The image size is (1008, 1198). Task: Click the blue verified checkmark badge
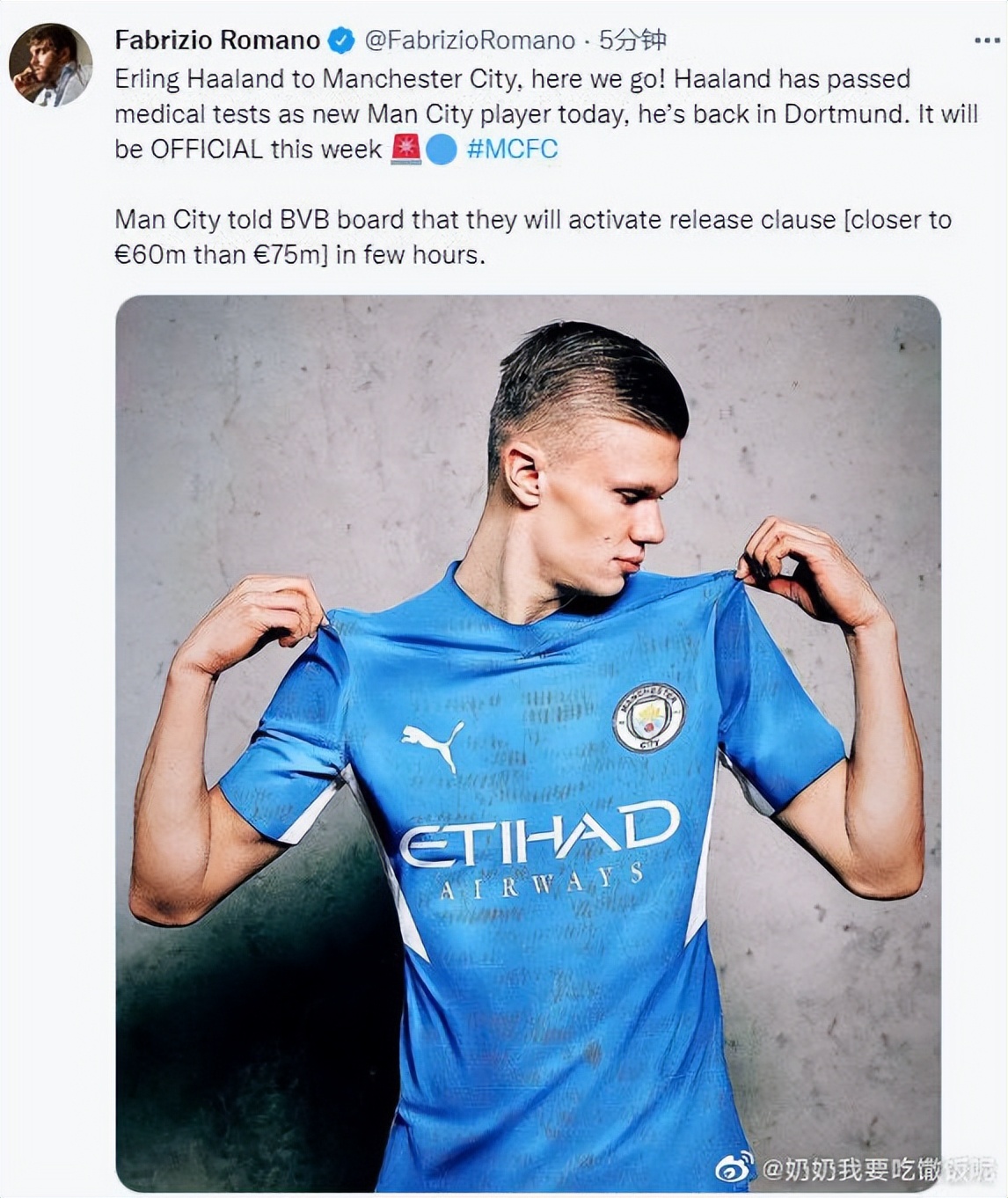click(x=341, y=40)
